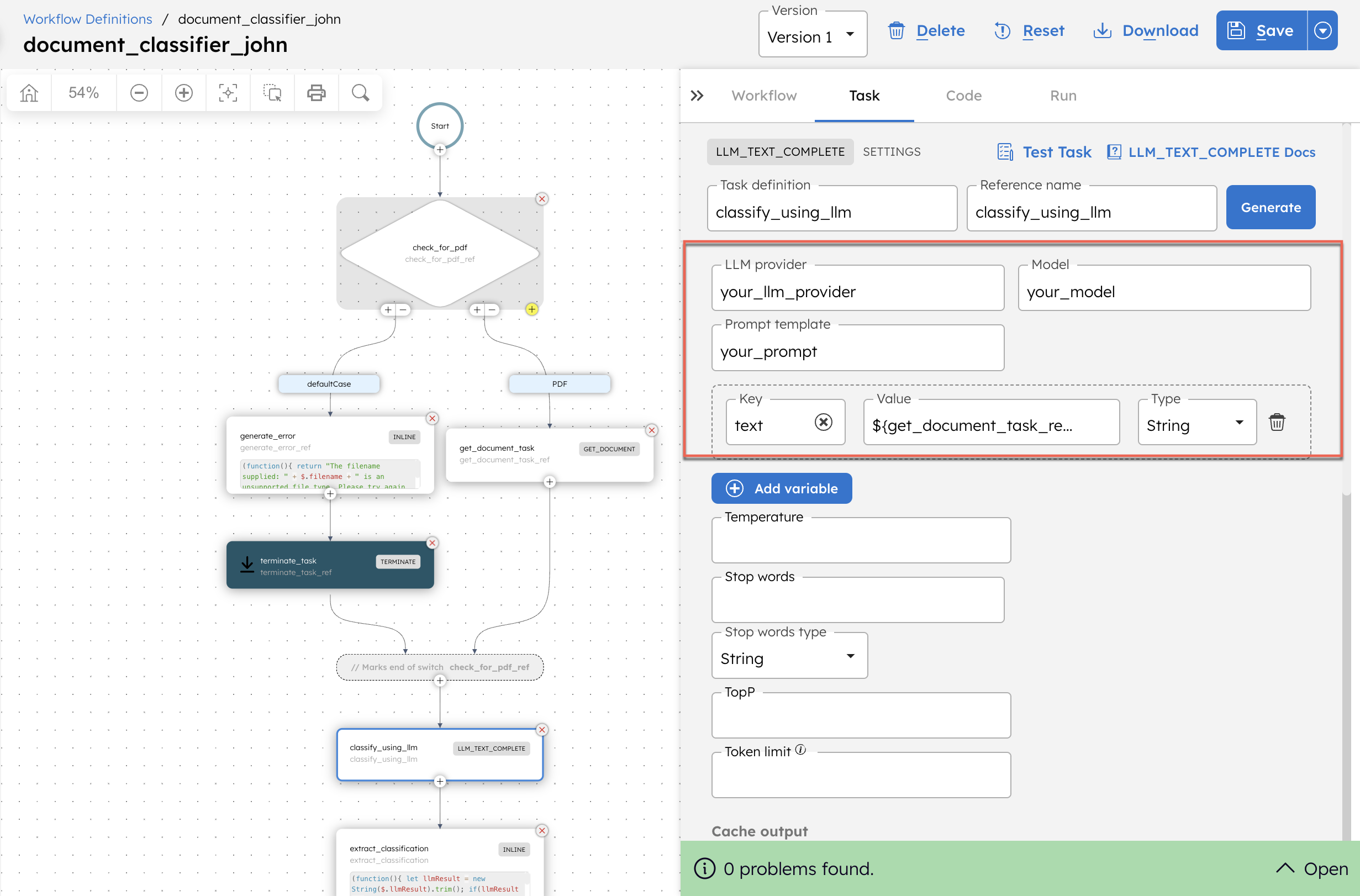Image resolution: width=1360 pixels, height=896 pixels.
Task: Click the delete variable icon next to text key
Action: point(1277,423)
